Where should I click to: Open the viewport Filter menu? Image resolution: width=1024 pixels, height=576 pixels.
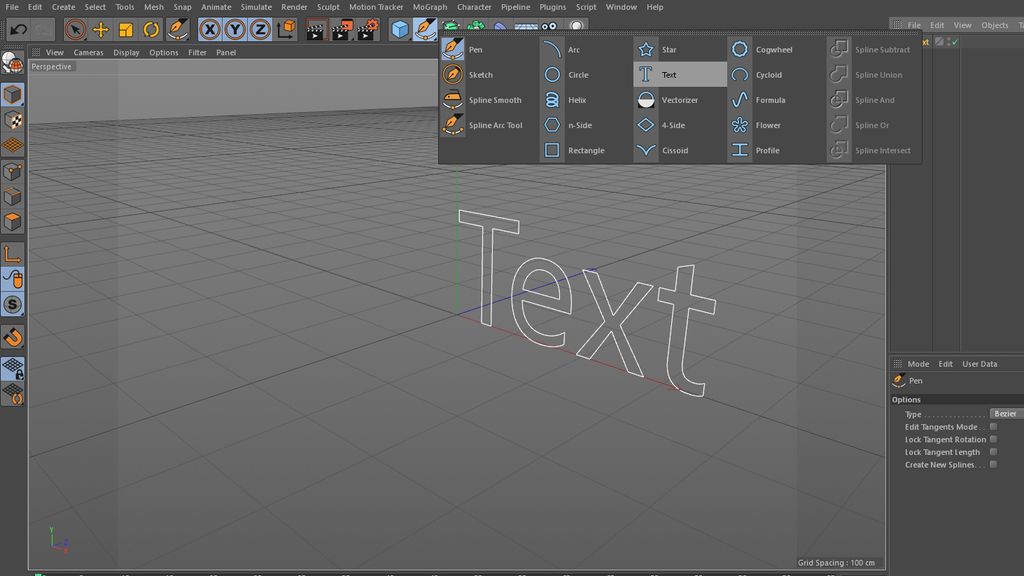197,52
